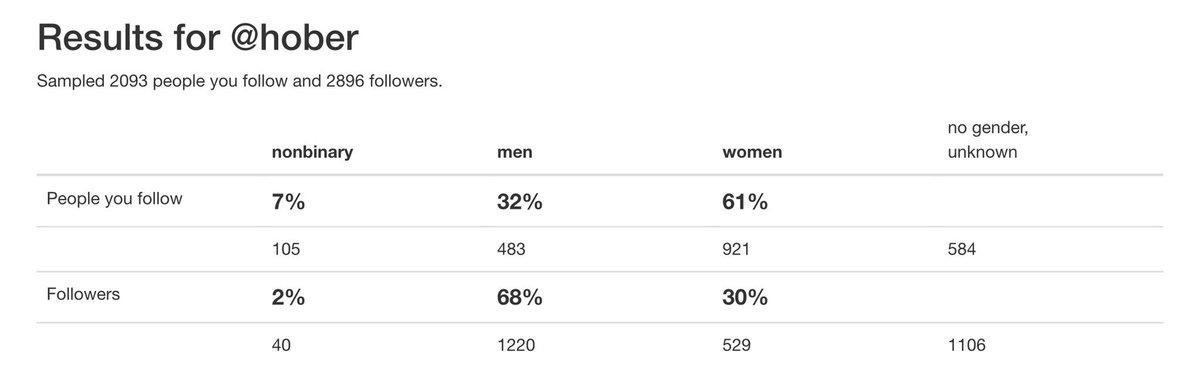
Task: Click the 61% women follow percentage
Action: click(745, 201)
